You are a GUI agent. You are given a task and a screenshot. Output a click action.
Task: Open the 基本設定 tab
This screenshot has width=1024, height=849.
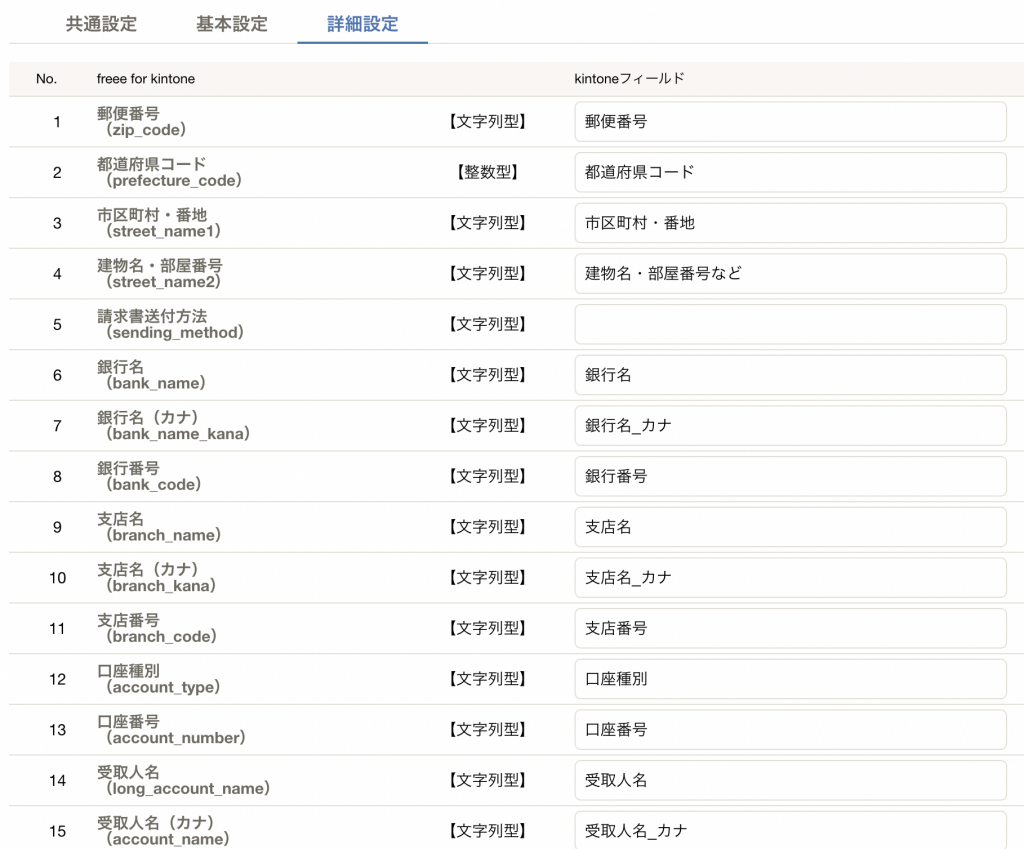232,24
